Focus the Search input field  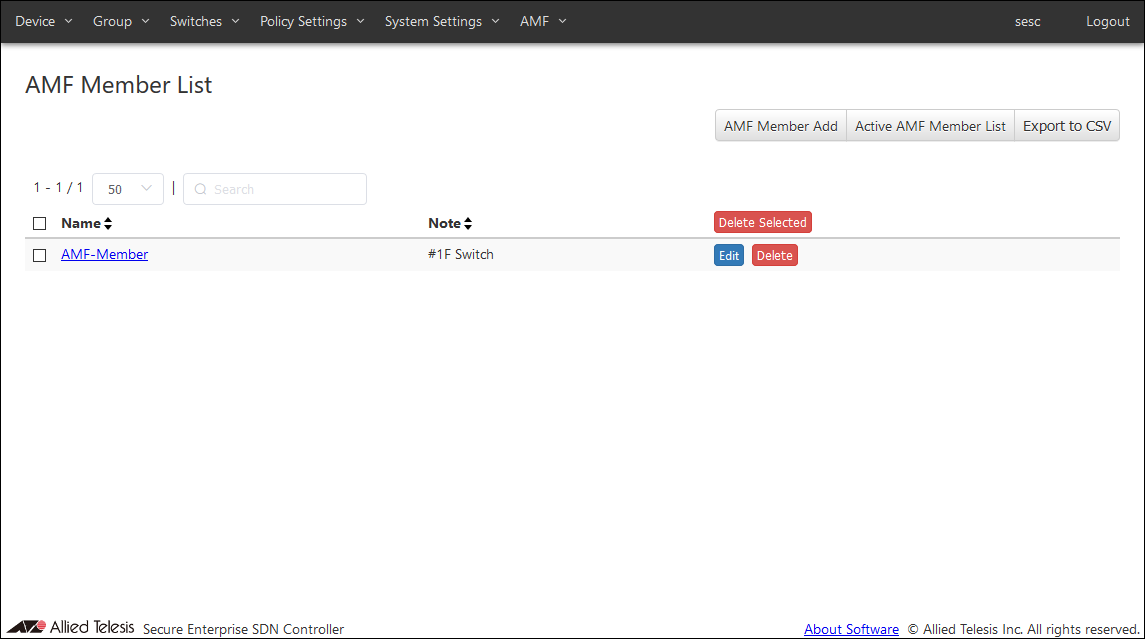(285, 189)
